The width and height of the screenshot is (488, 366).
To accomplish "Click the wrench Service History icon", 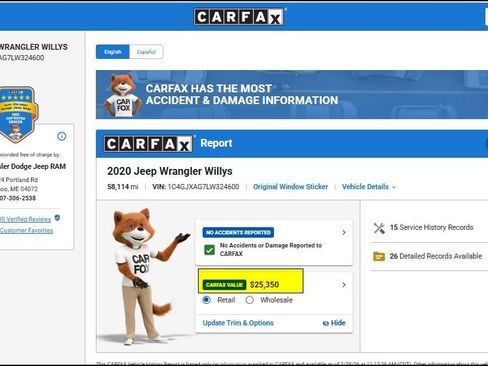I will (x=379, y=228).
